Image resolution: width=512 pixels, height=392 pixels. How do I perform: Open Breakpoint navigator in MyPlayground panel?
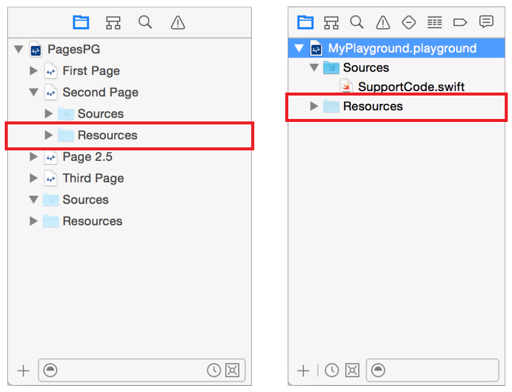pyautogui.click(x=460, y=22)
